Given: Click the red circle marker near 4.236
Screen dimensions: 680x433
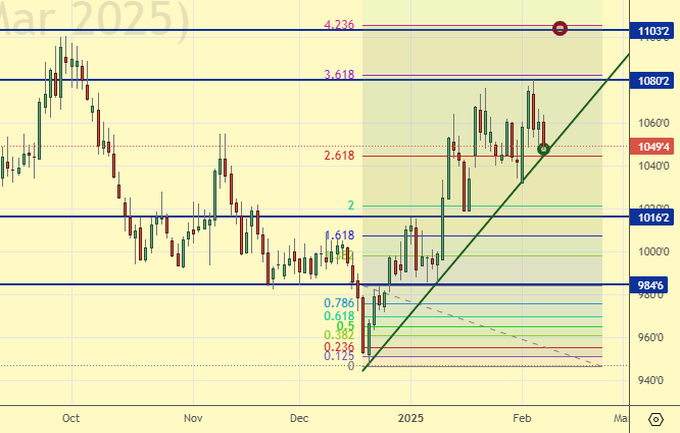Looking at the screenshot, I should coord(560,28).
